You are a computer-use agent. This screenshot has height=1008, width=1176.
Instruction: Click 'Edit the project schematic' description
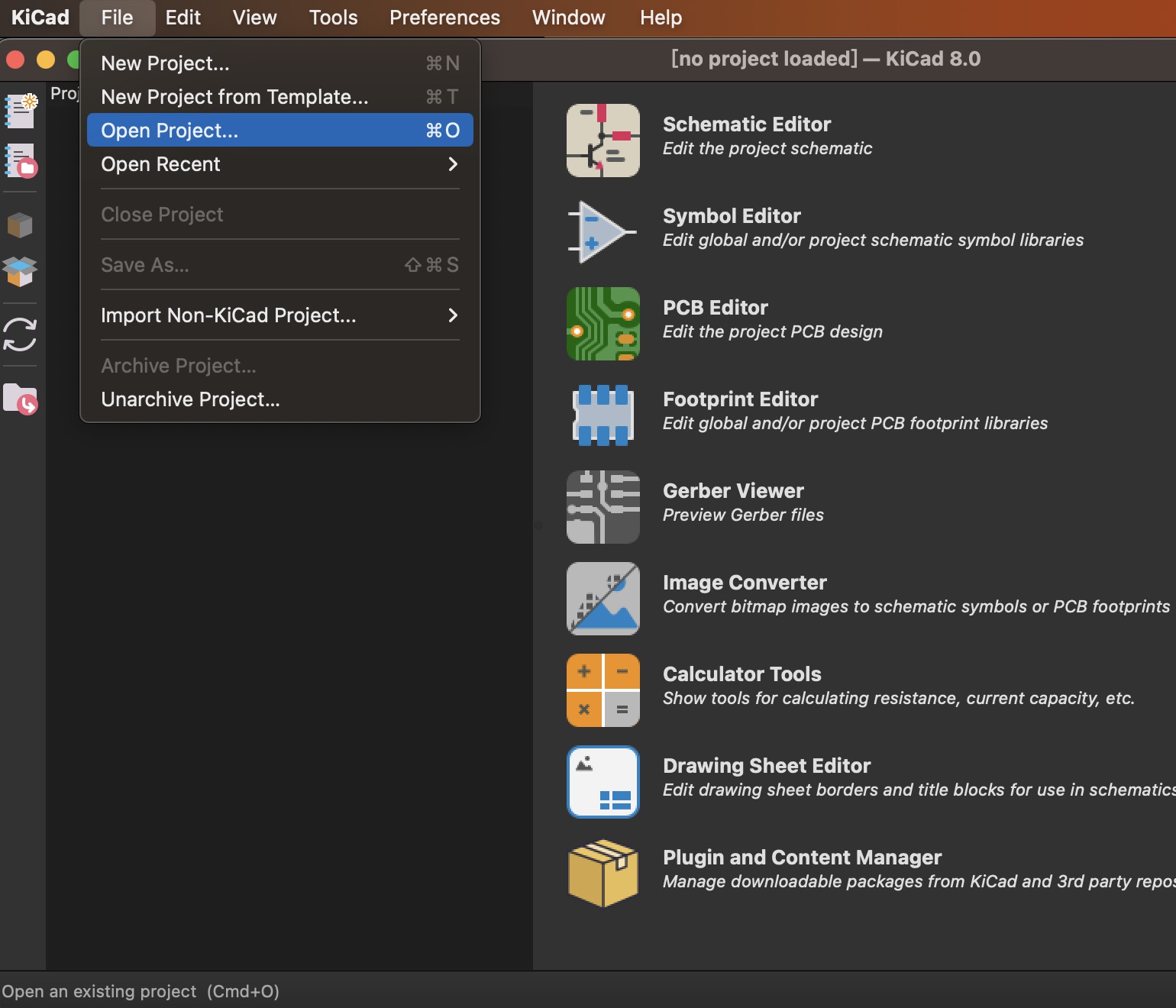point(767,148)
